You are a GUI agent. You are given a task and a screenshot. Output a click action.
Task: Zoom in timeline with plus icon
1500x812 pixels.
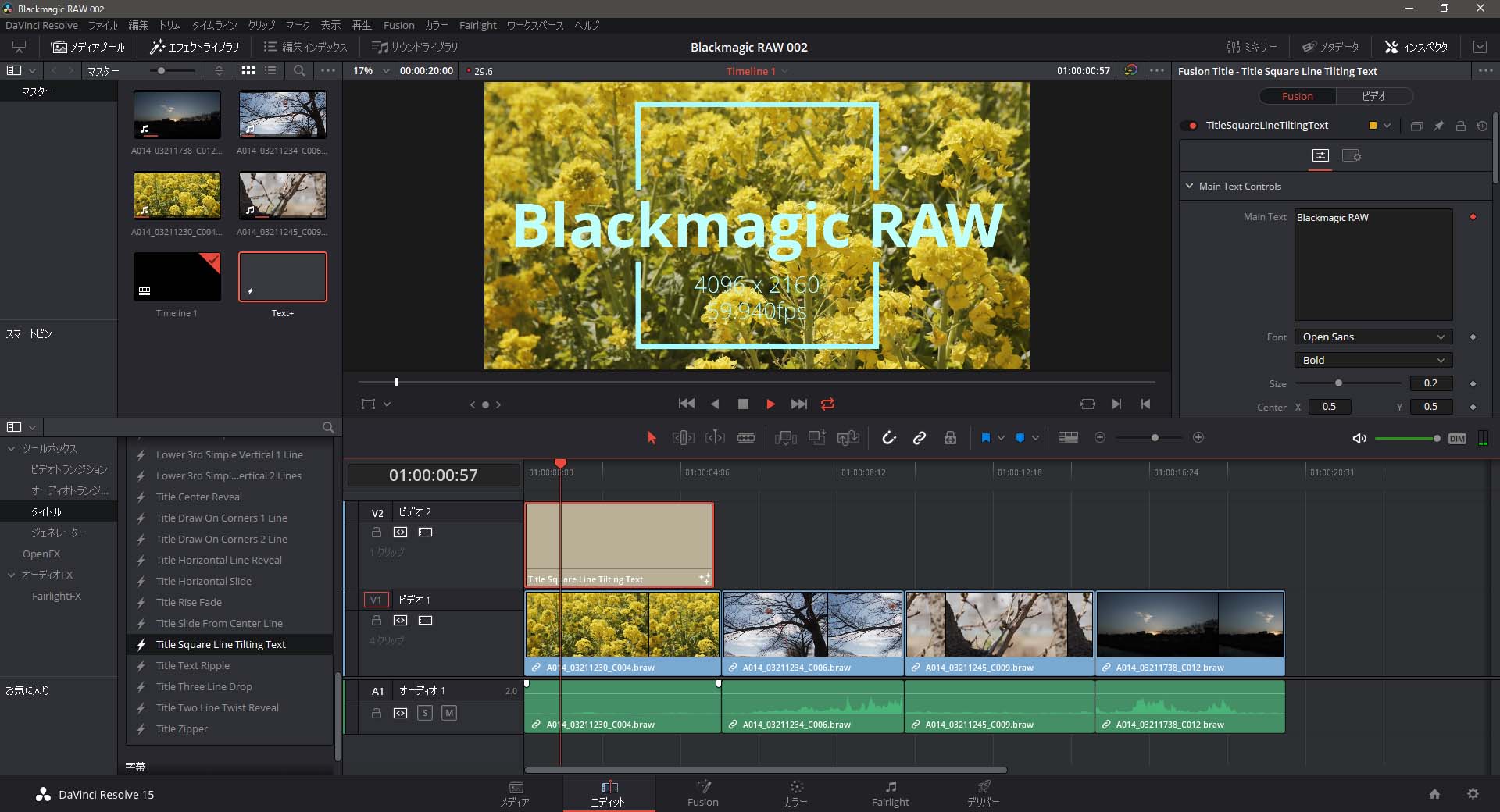[x=1198, y=438]
